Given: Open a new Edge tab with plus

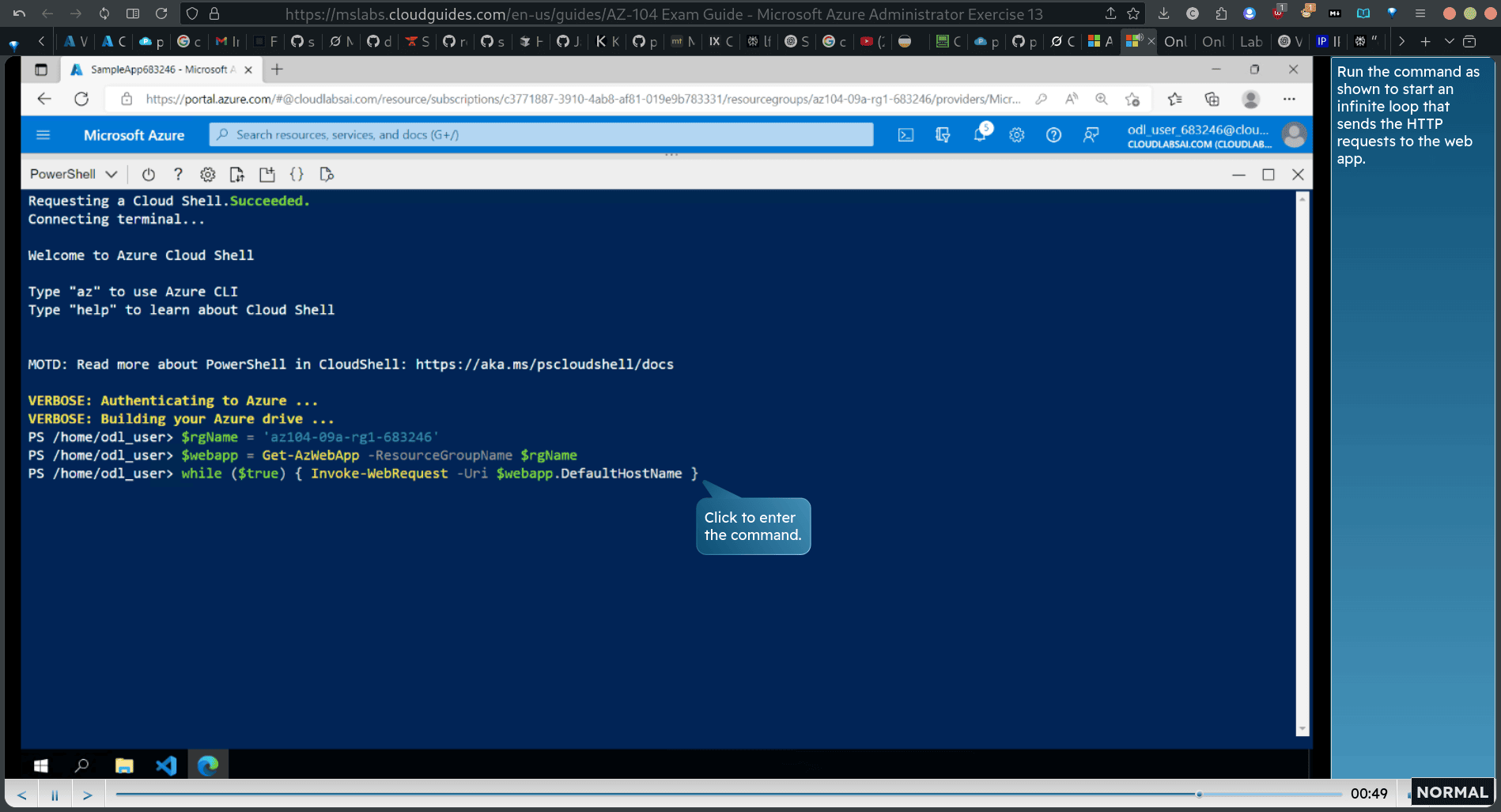Looking at the screenshot, I should tap(277, 70).
